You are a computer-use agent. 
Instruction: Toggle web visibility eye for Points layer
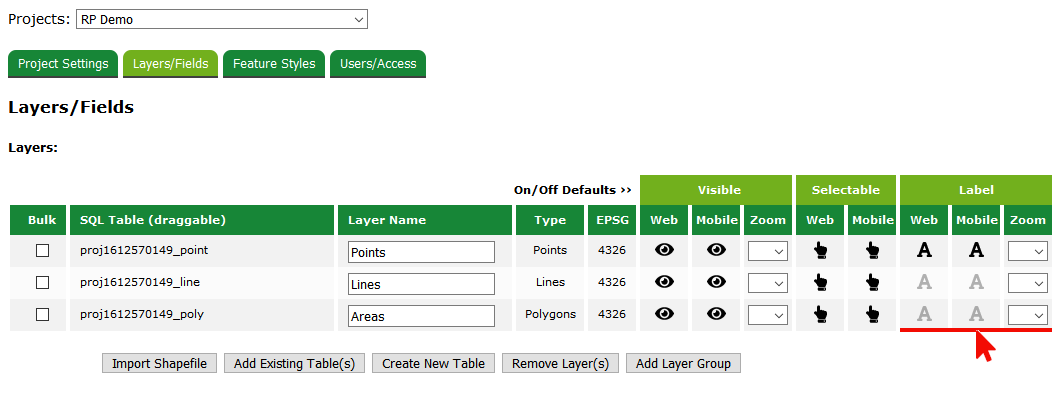[x=664, y=251]
